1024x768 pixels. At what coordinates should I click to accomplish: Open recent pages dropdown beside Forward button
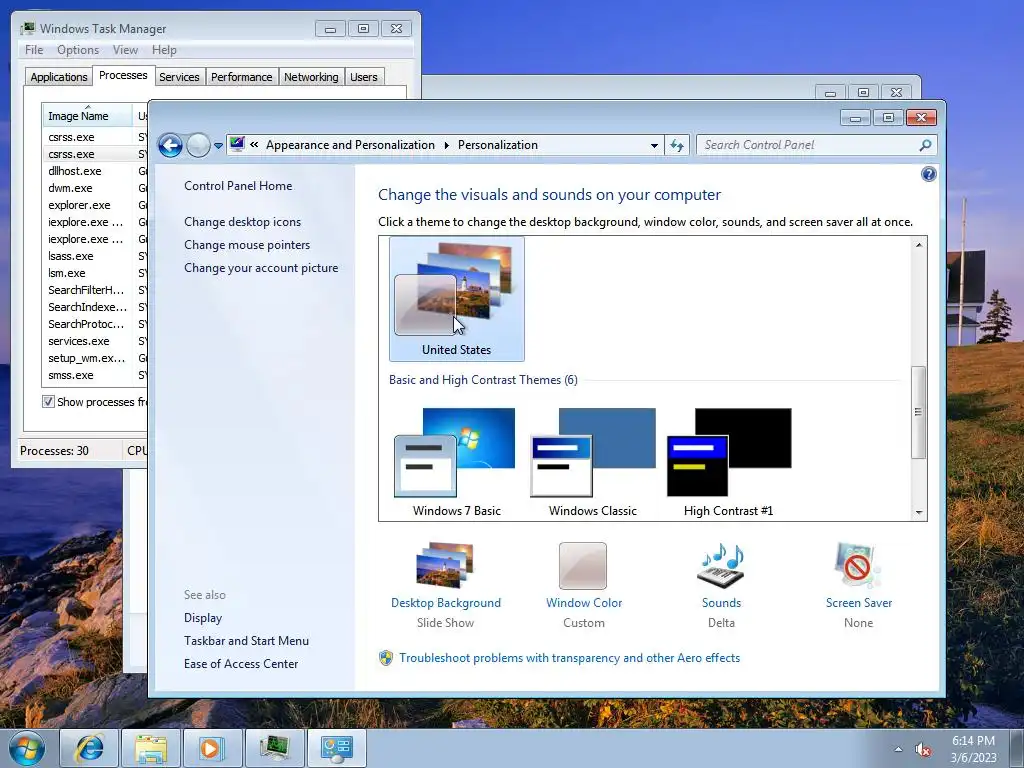point(218,146)
